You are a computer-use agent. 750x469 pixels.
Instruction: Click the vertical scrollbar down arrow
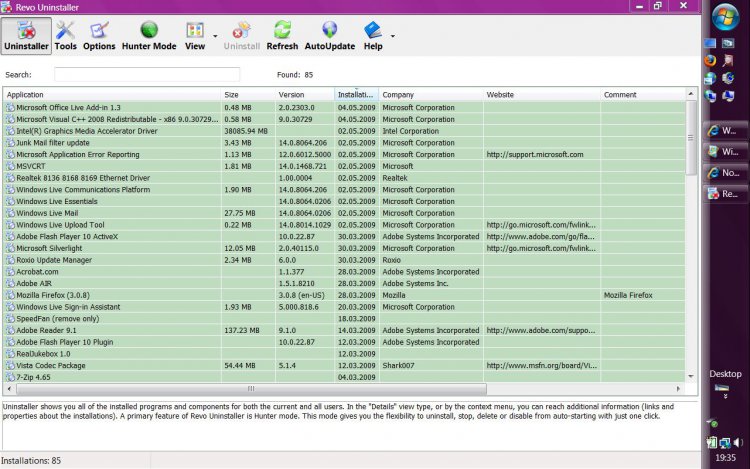pyautogui.click(x=691, y=376)
